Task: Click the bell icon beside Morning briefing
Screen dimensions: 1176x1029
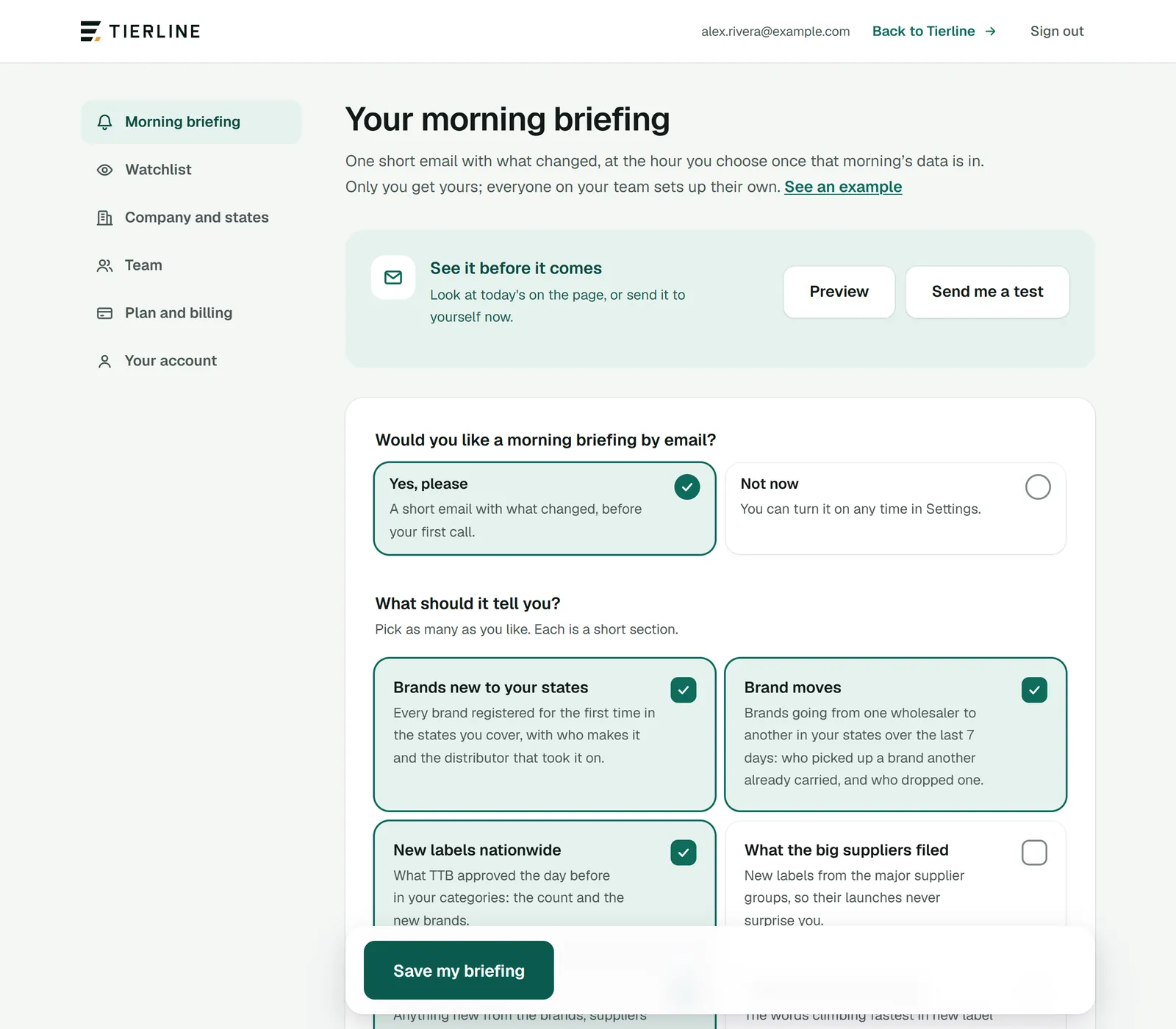Action: 105,122
